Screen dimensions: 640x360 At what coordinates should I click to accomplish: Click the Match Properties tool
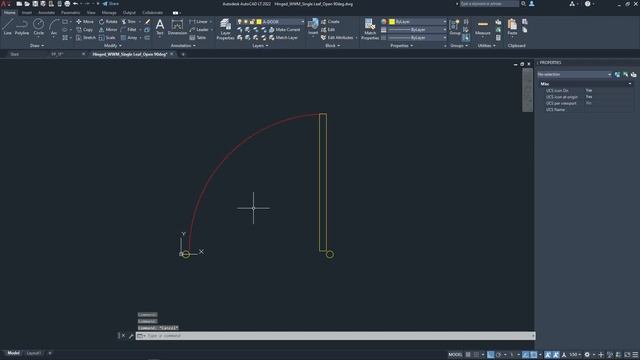[x=370, y=29]
